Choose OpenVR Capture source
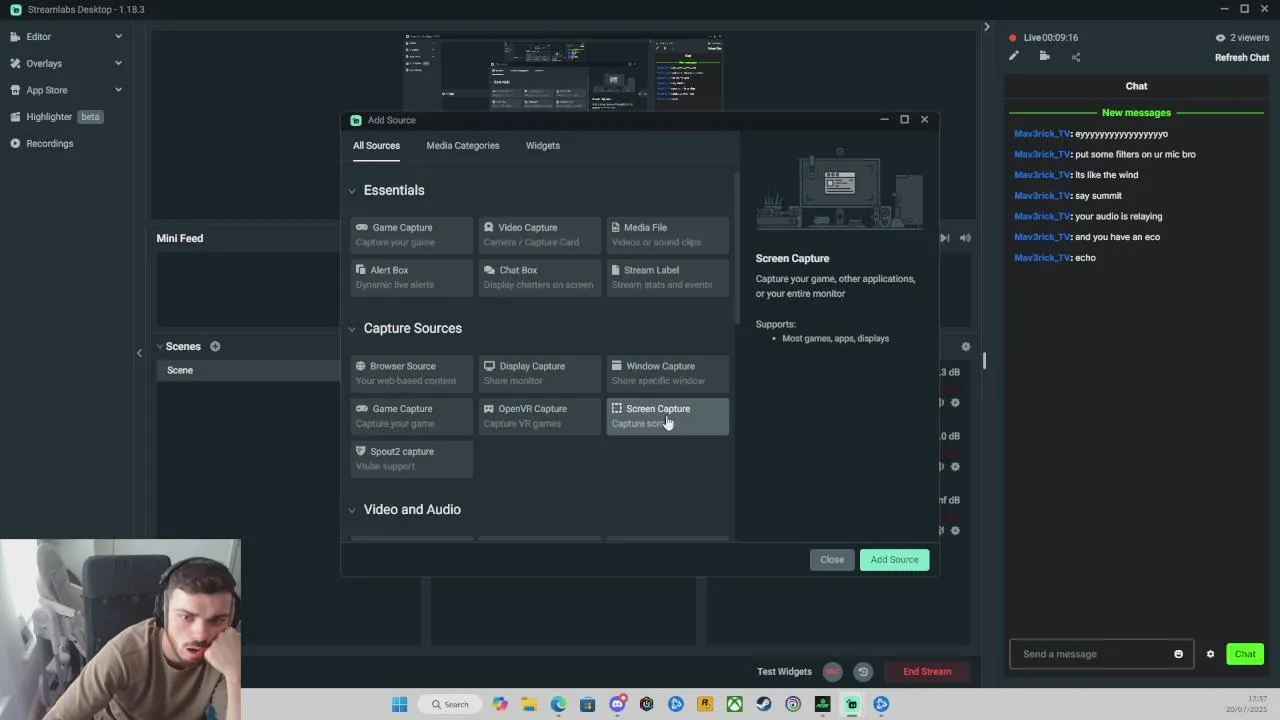 click(x=540, y=416)
